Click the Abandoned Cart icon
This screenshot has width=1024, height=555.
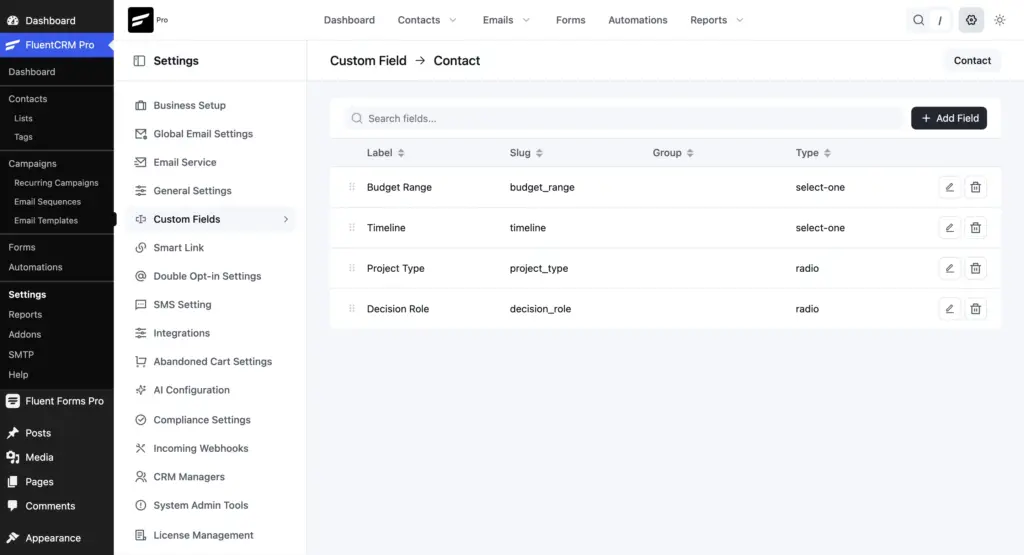coord(140,361)
